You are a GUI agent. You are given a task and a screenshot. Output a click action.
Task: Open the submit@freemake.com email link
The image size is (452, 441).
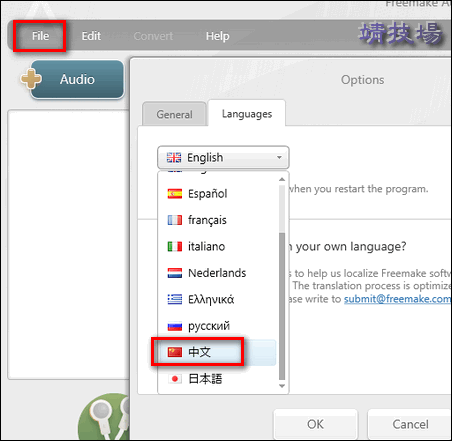tap(397, 299)
